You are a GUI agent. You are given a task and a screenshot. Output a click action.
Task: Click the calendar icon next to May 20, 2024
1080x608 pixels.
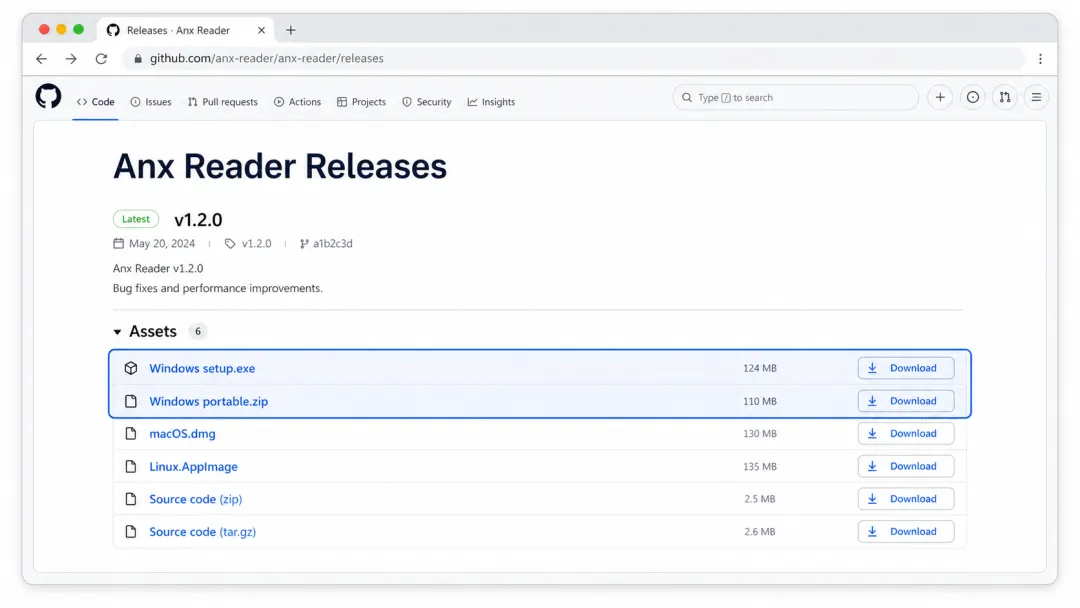pyautogui.click(x=118, y=243)
